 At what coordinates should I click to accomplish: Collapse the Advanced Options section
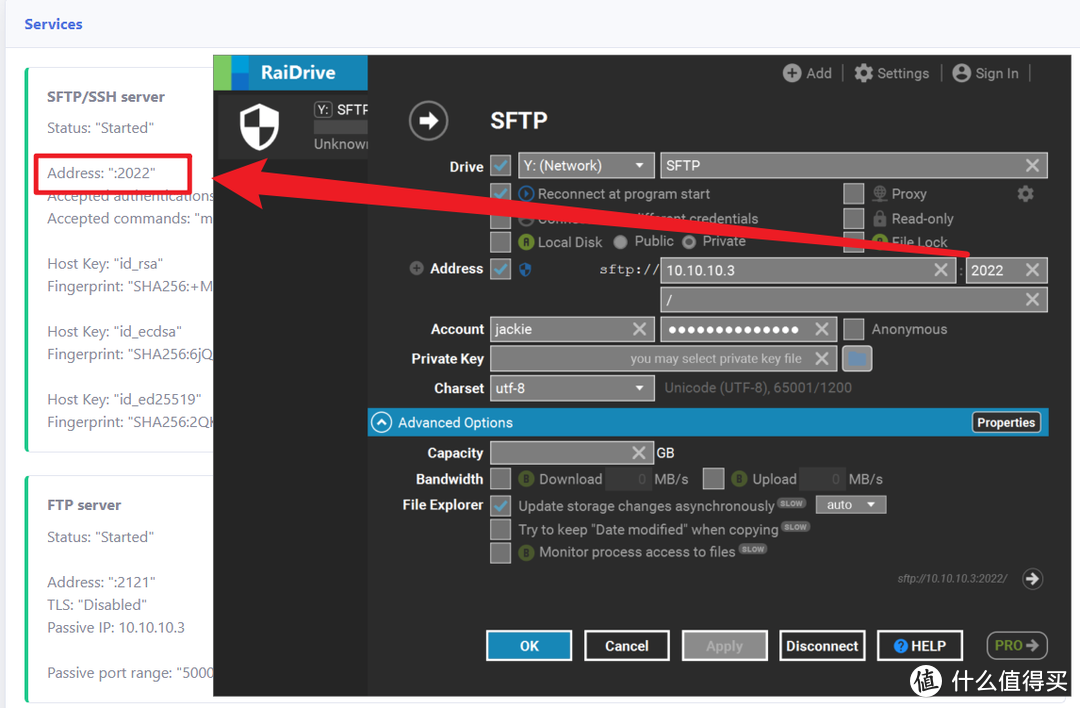tap(381, 422)
